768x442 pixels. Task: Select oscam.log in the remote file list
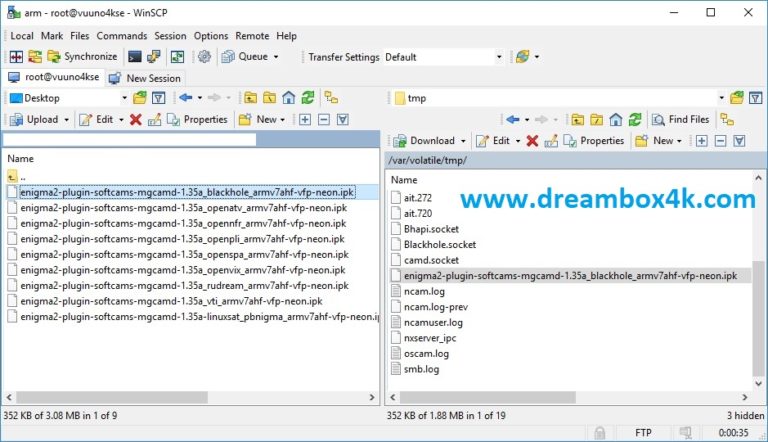[x=426, y=353]
